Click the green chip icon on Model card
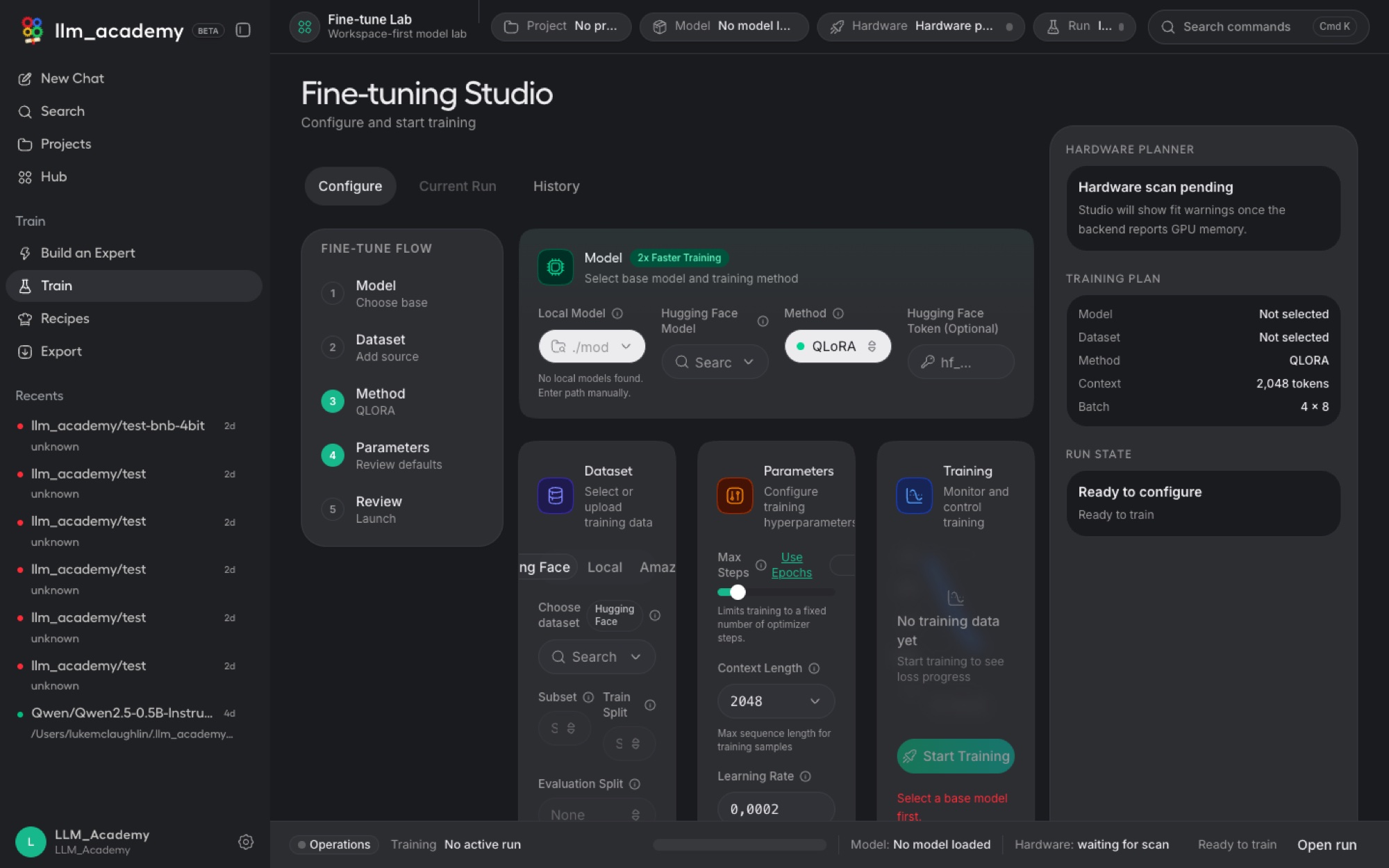The height and width of the screenshot is (868, 1389). [x=556, y=267]
